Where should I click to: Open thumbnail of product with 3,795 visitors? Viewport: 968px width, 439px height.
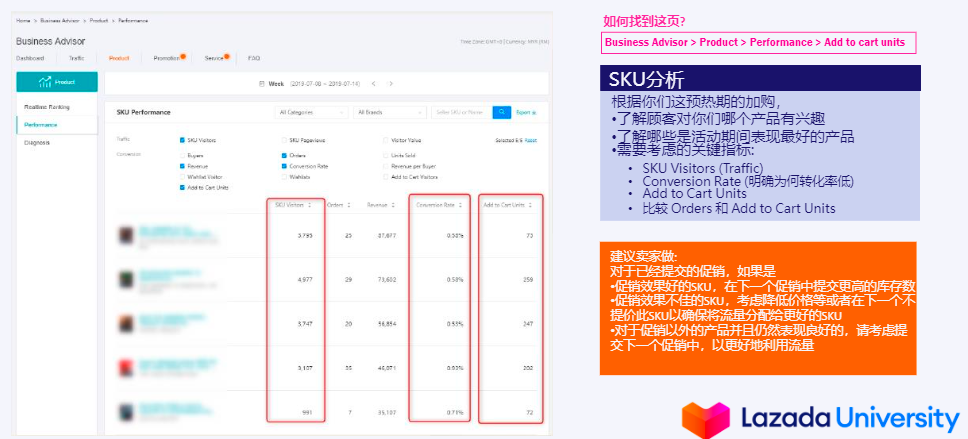pyautogui.click(x=126, y=235)
